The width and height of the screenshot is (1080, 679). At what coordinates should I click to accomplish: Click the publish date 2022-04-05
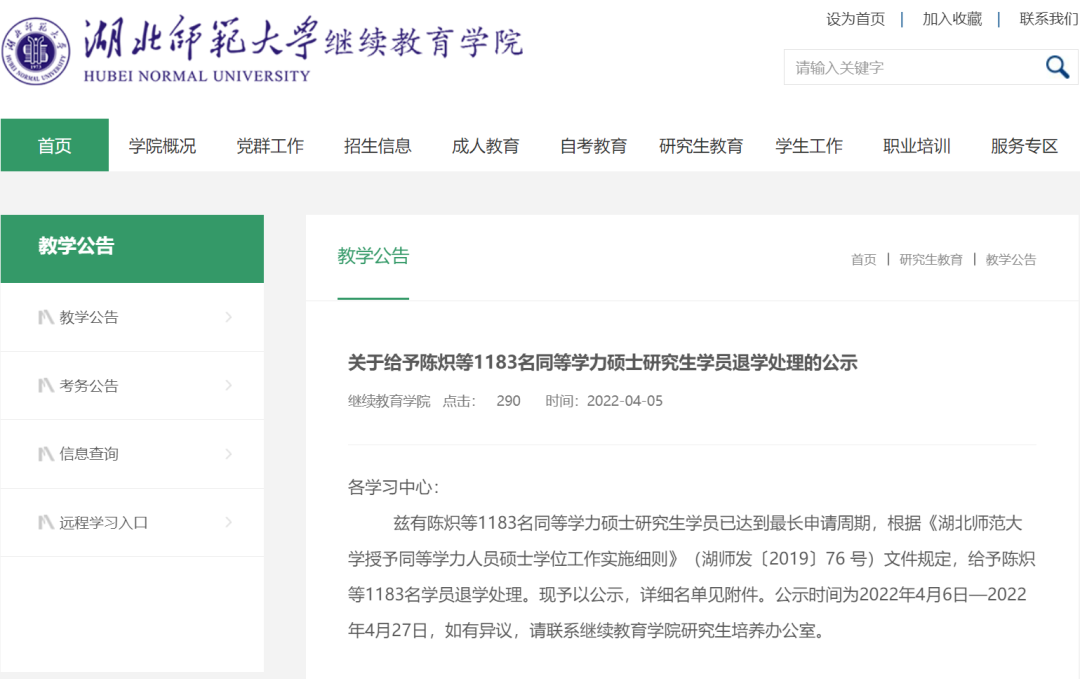625,401
